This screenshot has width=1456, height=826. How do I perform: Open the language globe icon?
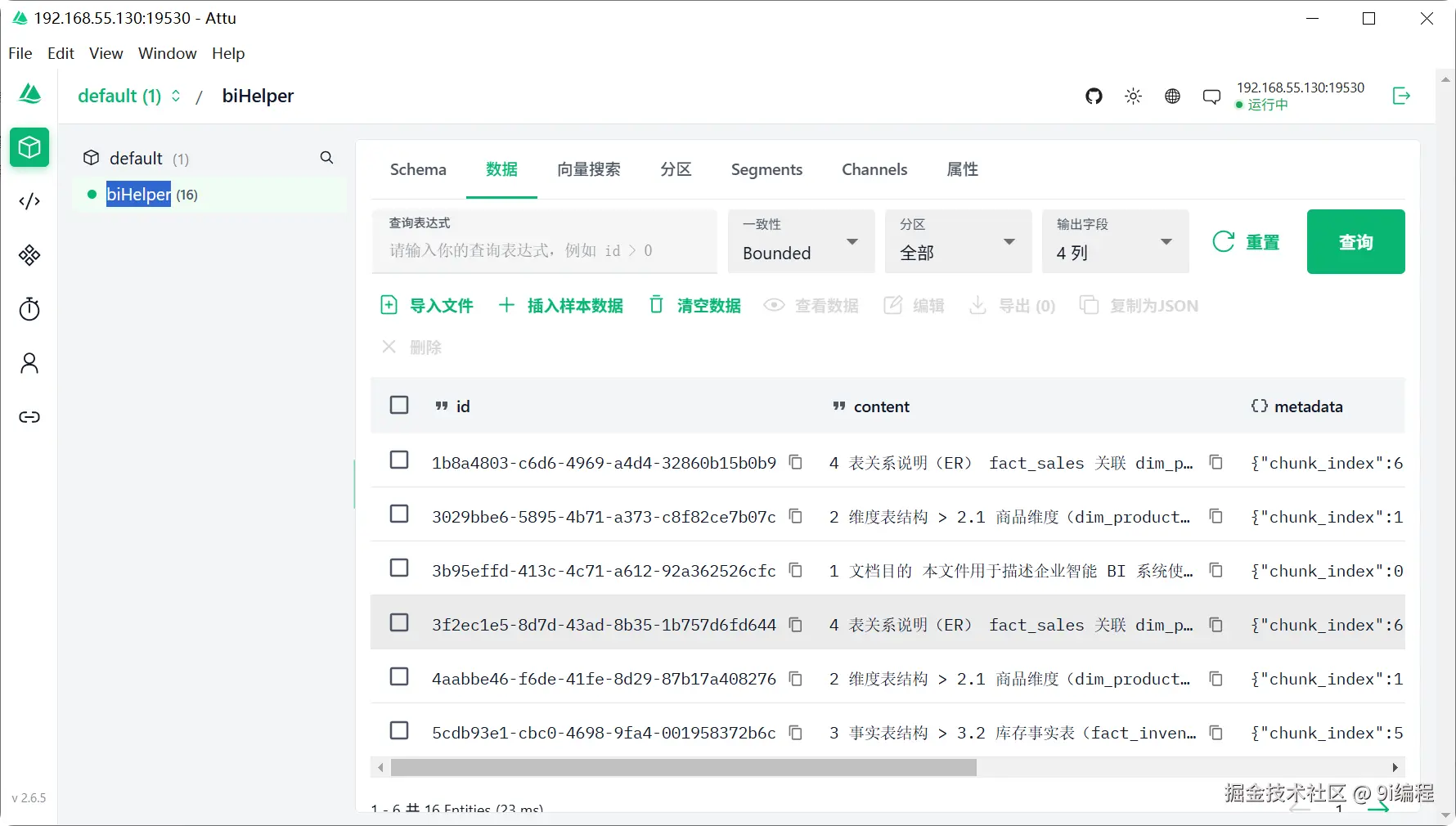pyautogui.click(x=1172, y=97)
